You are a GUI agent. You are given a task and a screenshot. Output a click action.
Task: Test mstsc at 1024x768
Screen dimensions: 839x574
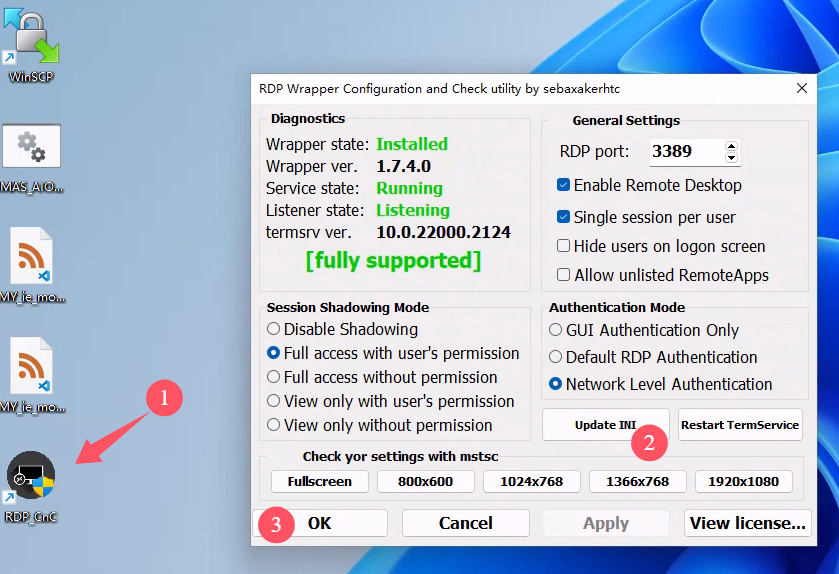click(531, 481)
